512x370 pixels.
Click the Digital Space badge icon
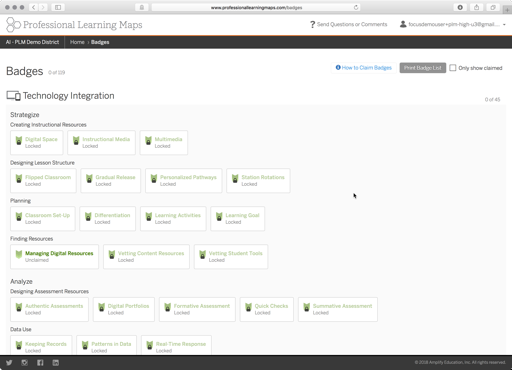(19, 141)
